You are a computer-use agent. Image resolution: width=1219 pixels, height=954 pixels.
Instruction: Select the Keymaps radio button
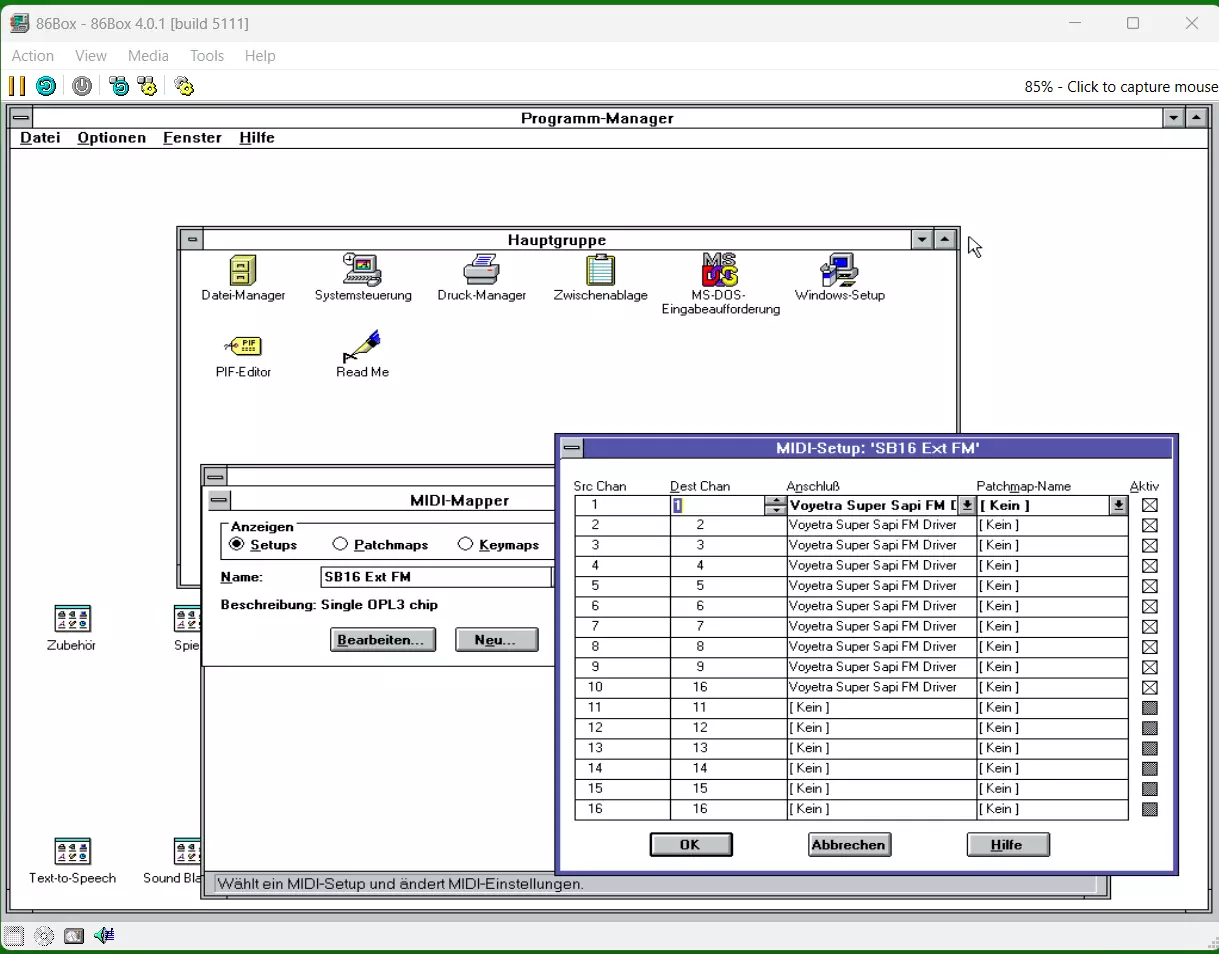point(465,544)
